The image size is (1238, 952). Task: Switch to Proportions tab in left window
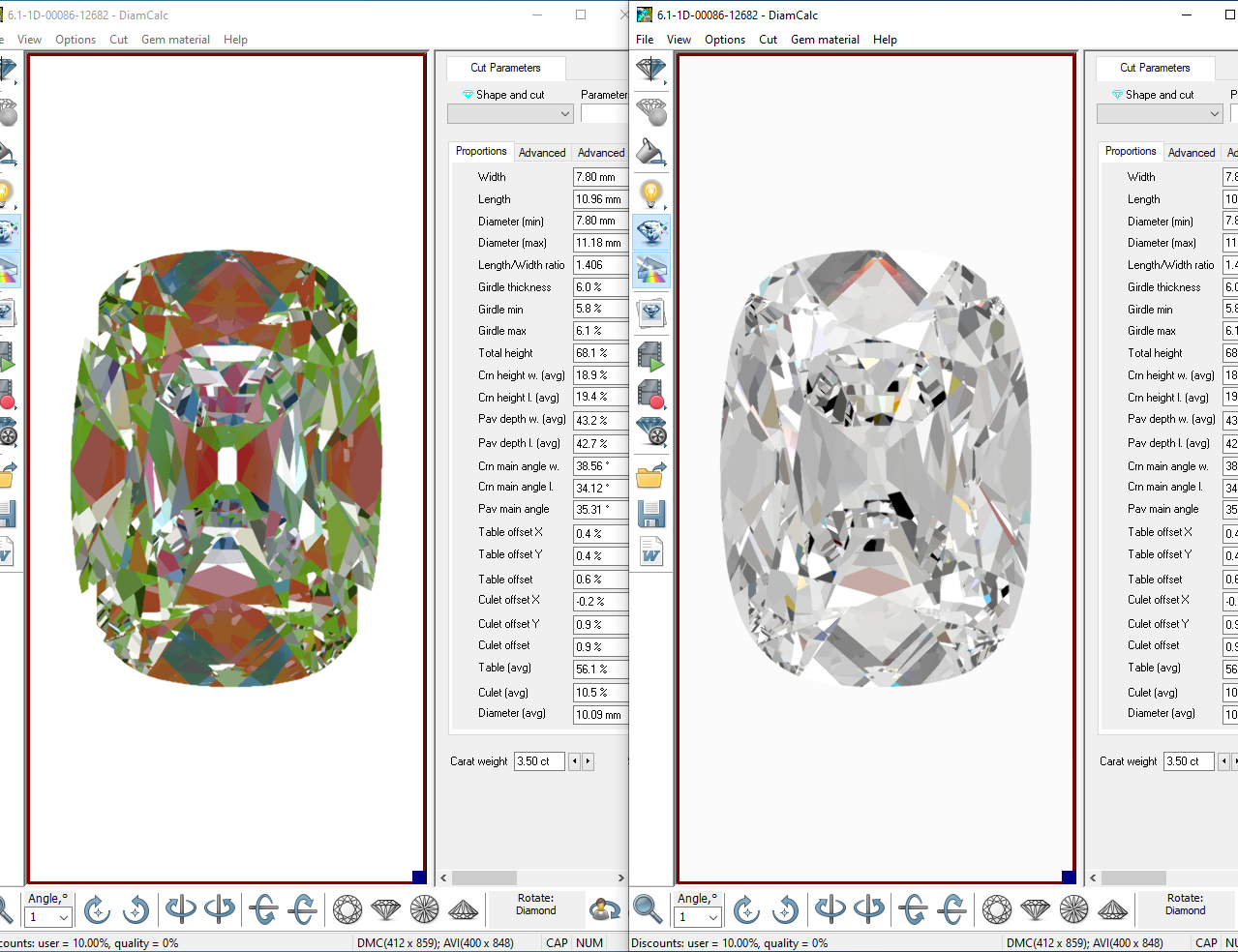pyautogui.click(x=481, y=152)
